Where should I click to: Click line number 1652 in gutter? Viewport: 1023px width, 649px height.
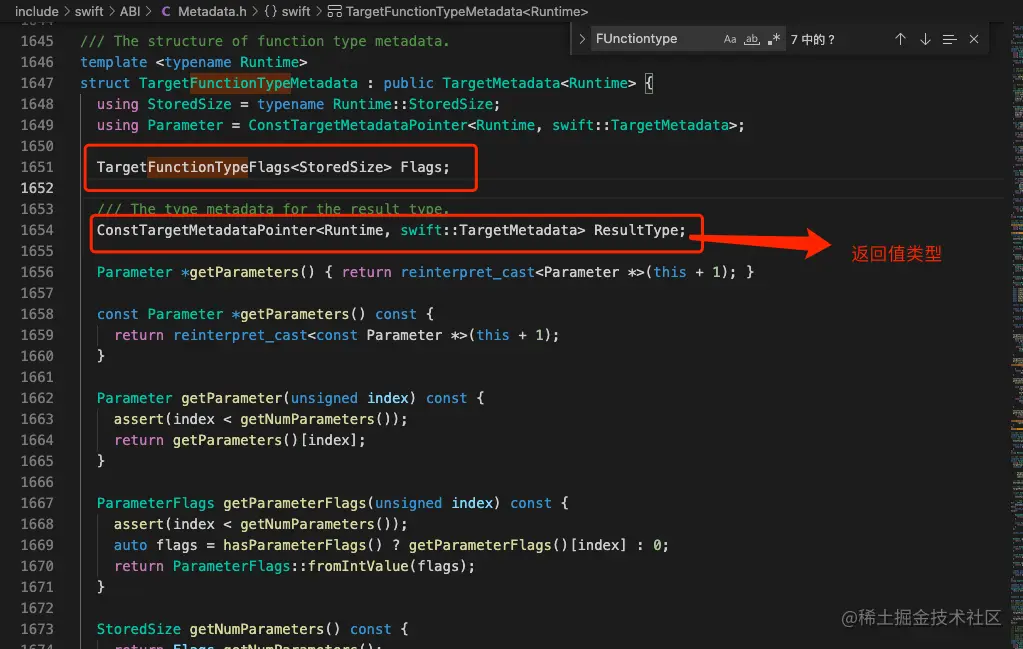click(37, 188)
